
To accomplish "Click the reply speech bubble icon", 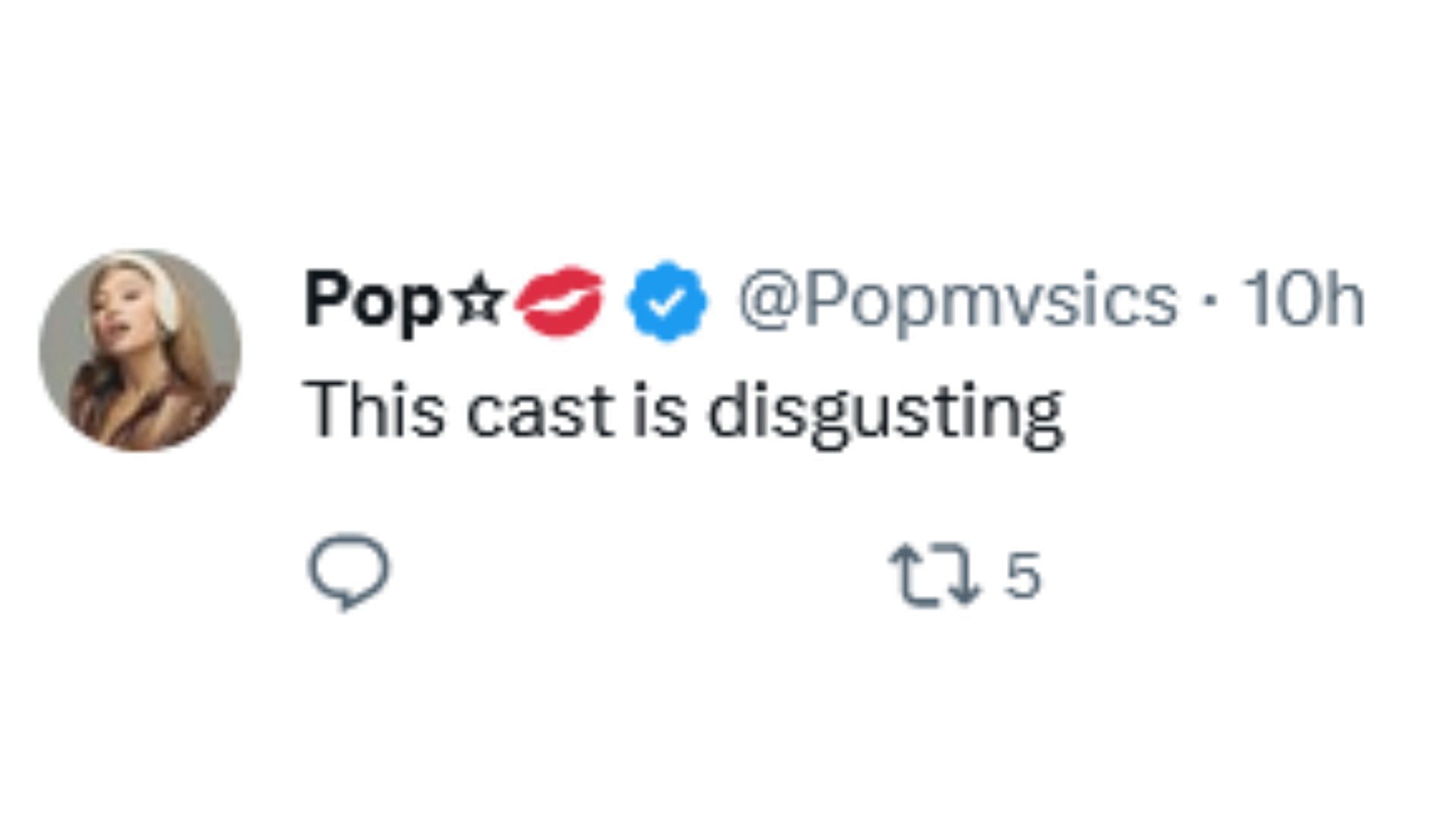I will [348, 572].
